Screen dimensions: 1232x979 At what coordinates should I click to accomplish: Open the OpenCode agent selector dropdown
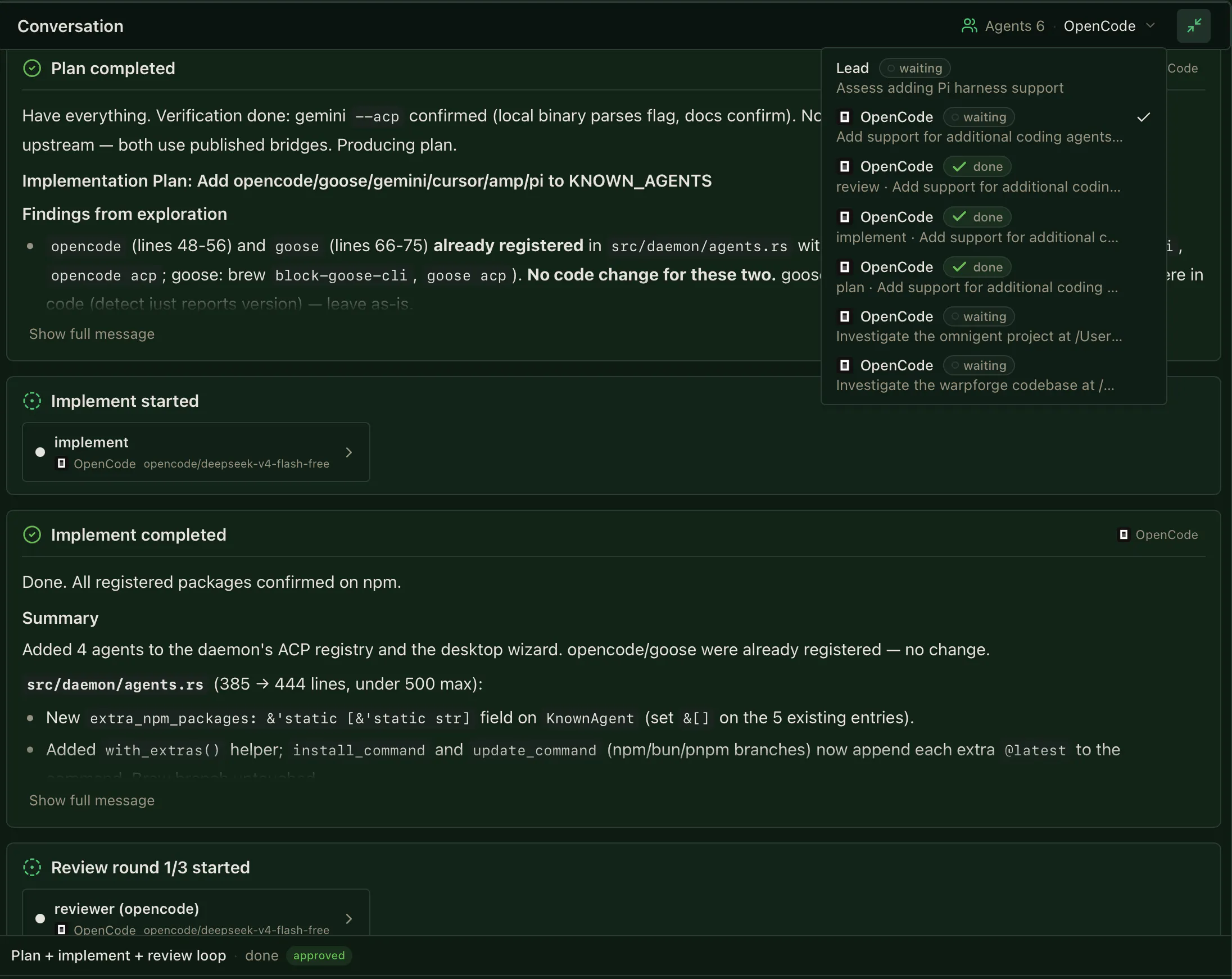pyautogui.click(x=1109, y=26)
